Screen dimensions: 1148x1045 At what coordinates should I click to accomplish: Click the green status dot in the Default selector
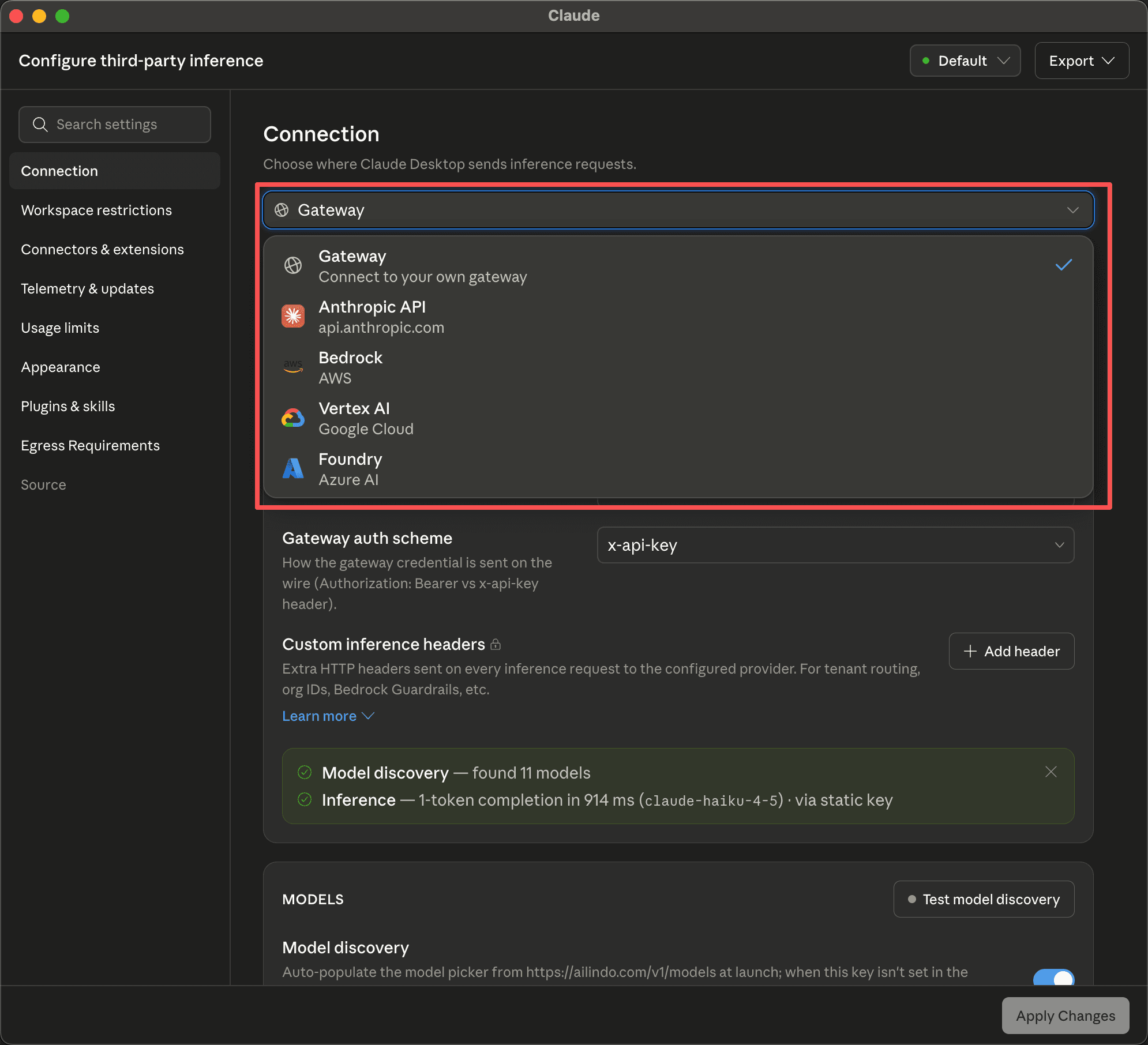[926, 61]
